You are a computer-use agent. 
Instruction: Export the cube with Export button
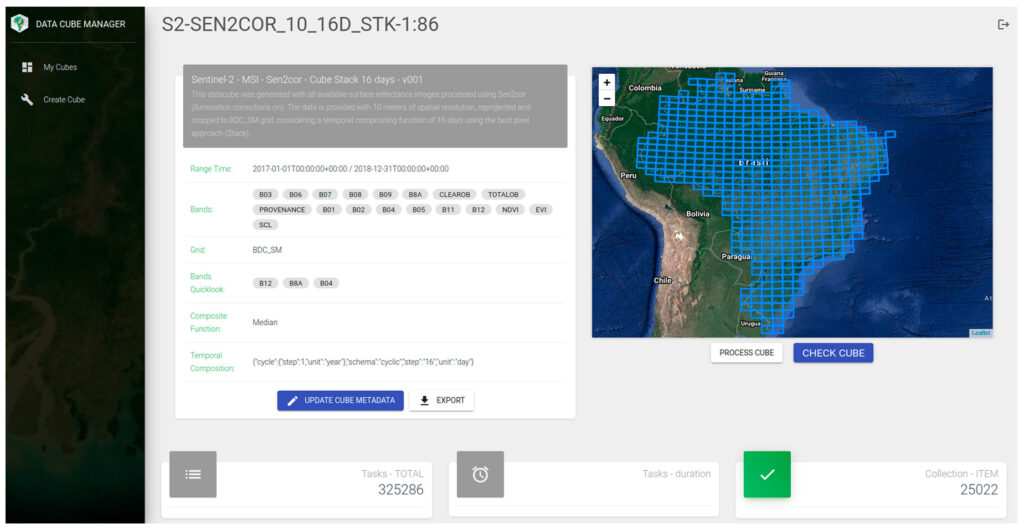click(441, 400)
